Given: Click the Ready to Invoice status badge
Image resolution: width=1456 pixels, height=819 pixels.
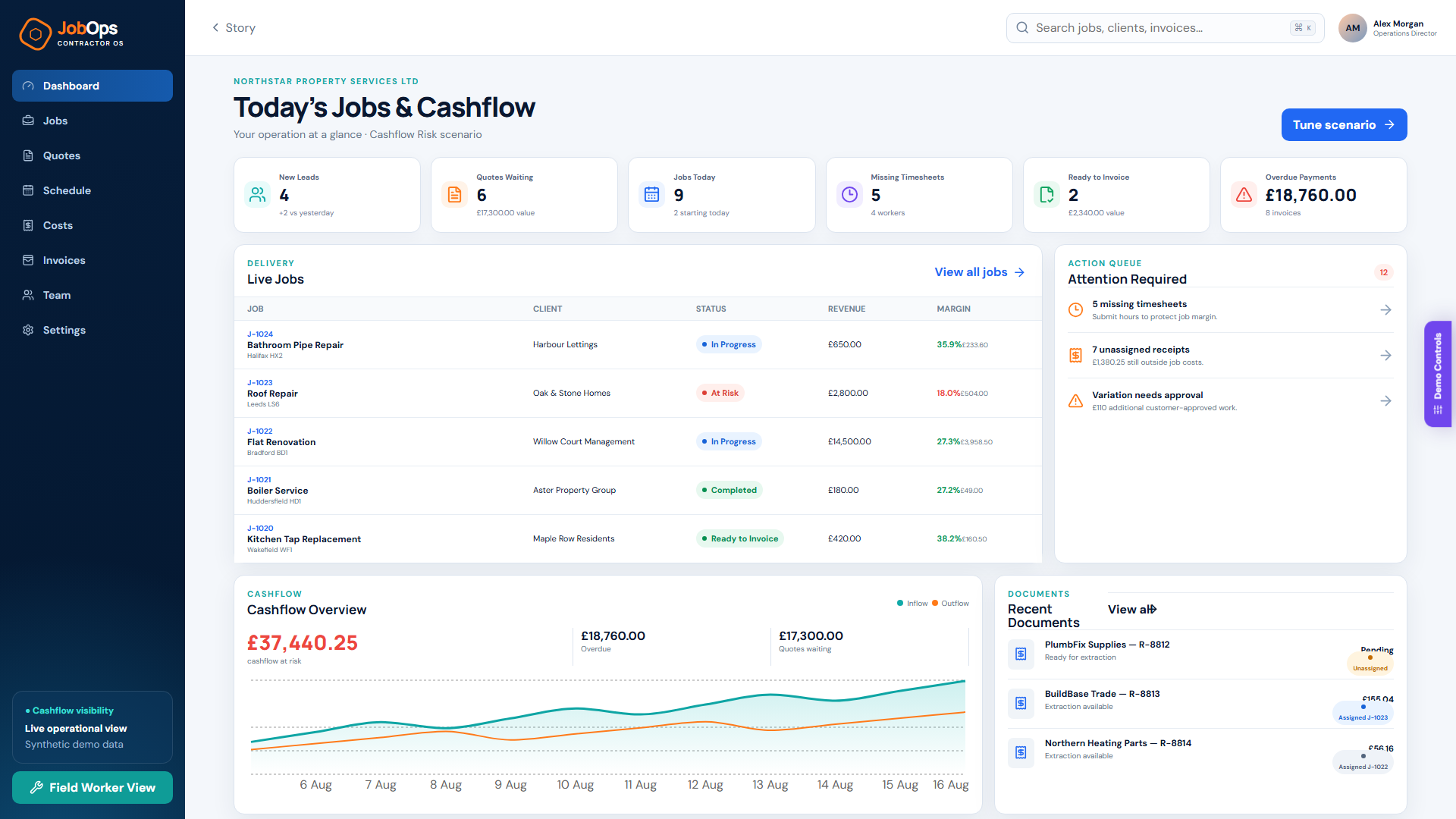Looking at the screenshot, I should (x=740, y=538).
